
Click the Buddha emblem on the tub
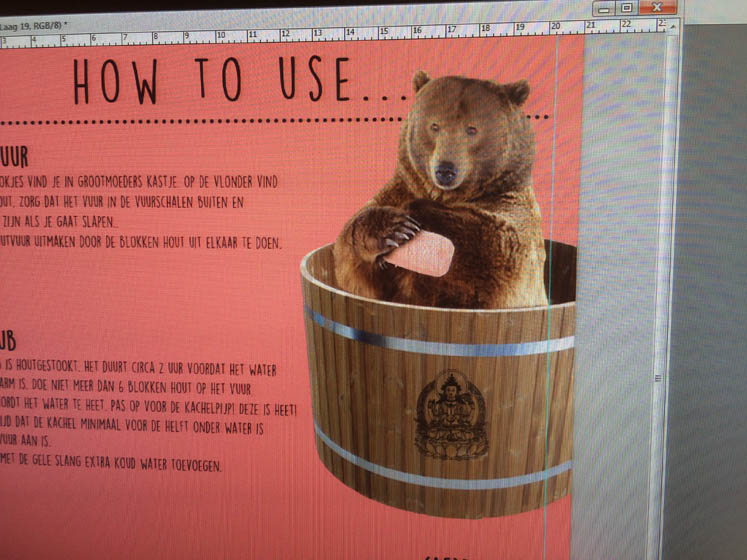(x=451, y=414)
